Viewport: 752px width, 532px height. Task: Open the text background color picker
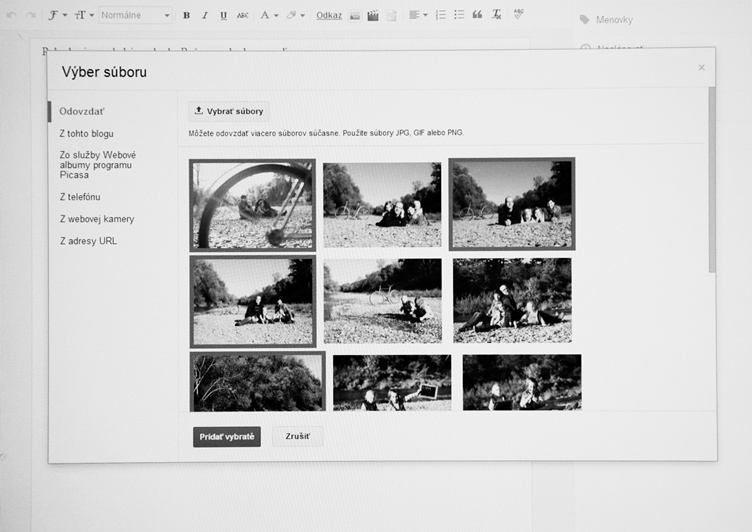click(295, 15)
